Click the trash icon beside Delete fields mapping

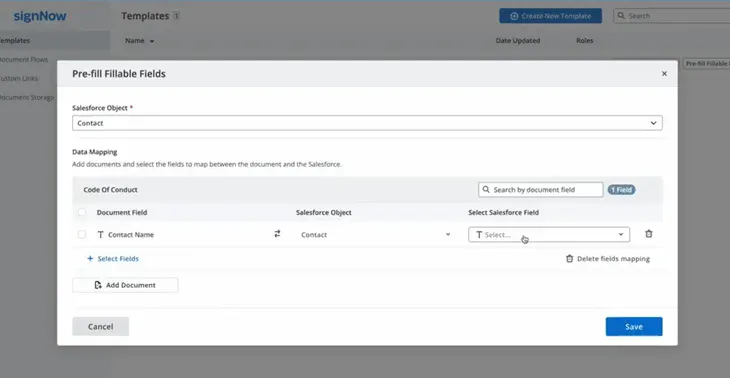pyautogui.click(x=569, y=258)
